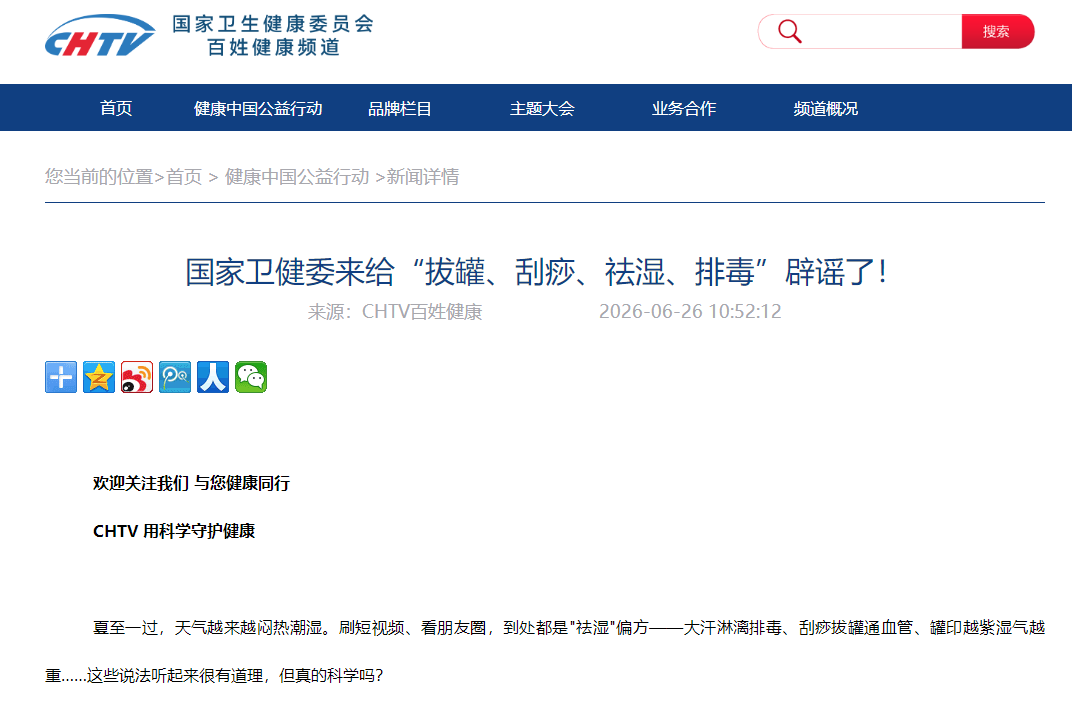Click the CHTV logo
1072x706 pixels.
[x=100, y=36]
